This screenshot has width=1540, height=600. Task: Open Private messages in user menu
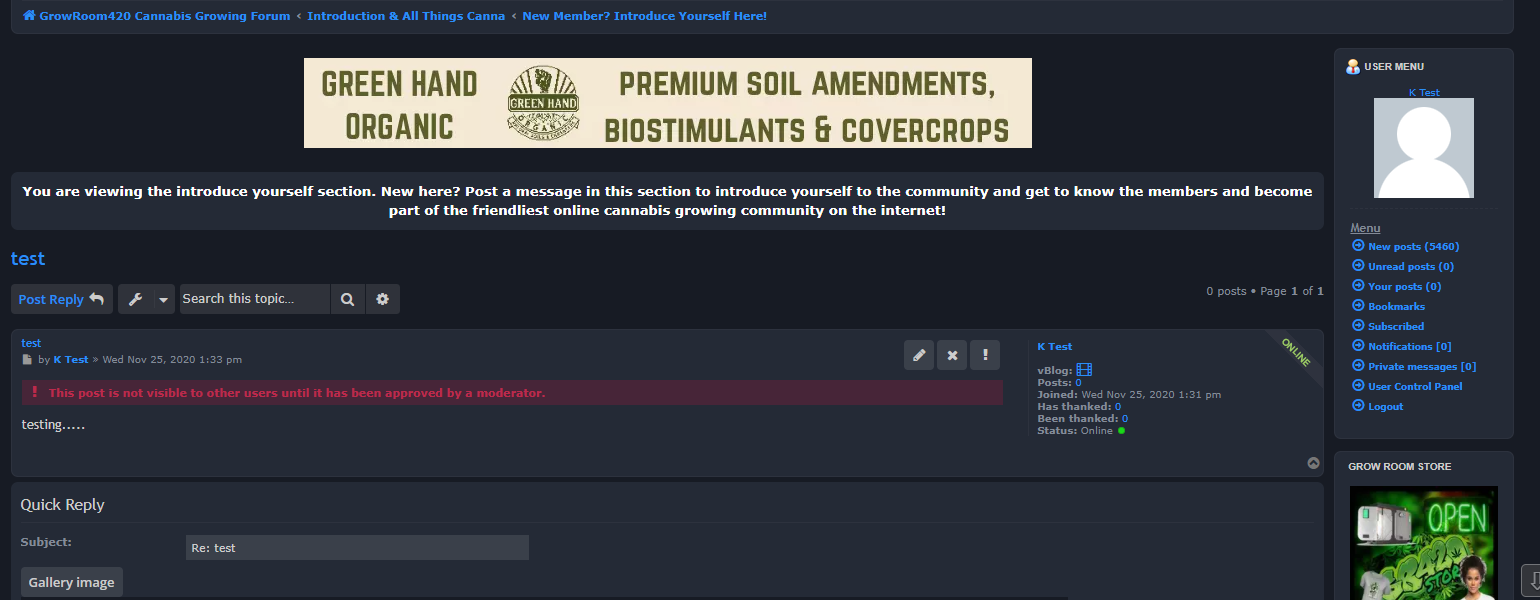(1421, 366)
